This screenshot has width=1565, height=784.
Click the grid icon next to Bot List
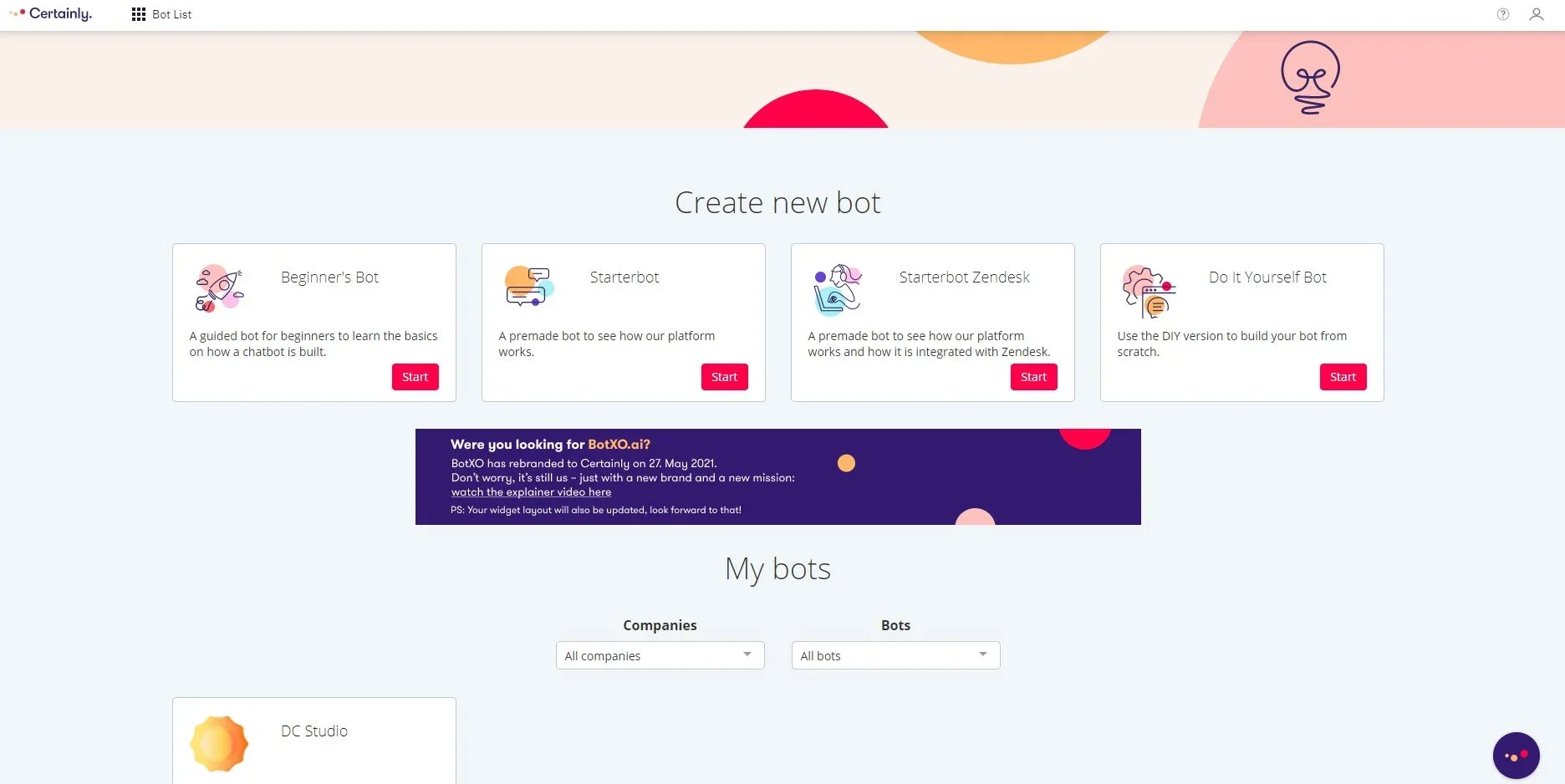[x=138, y=14]
